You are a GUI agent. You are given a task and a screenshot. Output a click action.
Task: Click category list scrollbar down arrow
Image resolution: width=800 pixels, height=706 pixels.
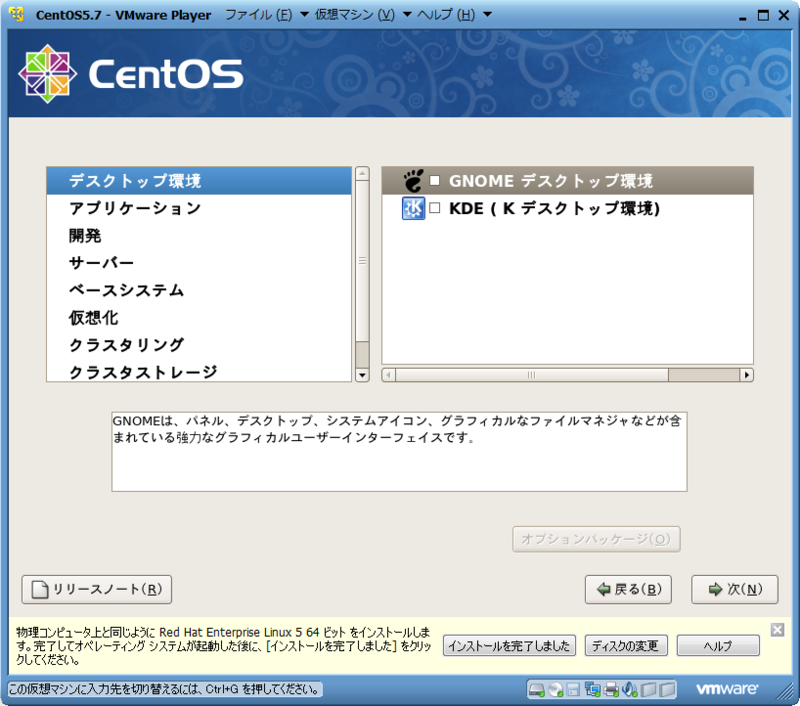click(x=362, y=375)
